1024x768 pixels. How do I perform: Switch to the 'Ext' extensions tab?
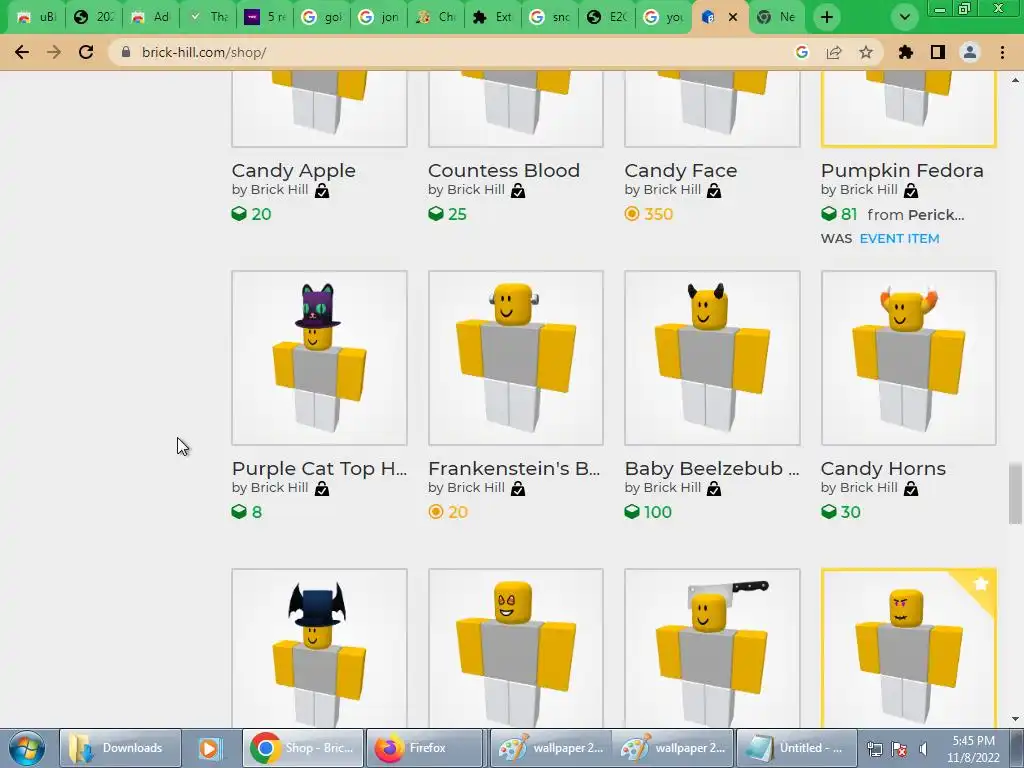pyautogui.click(x=492, y=17)
